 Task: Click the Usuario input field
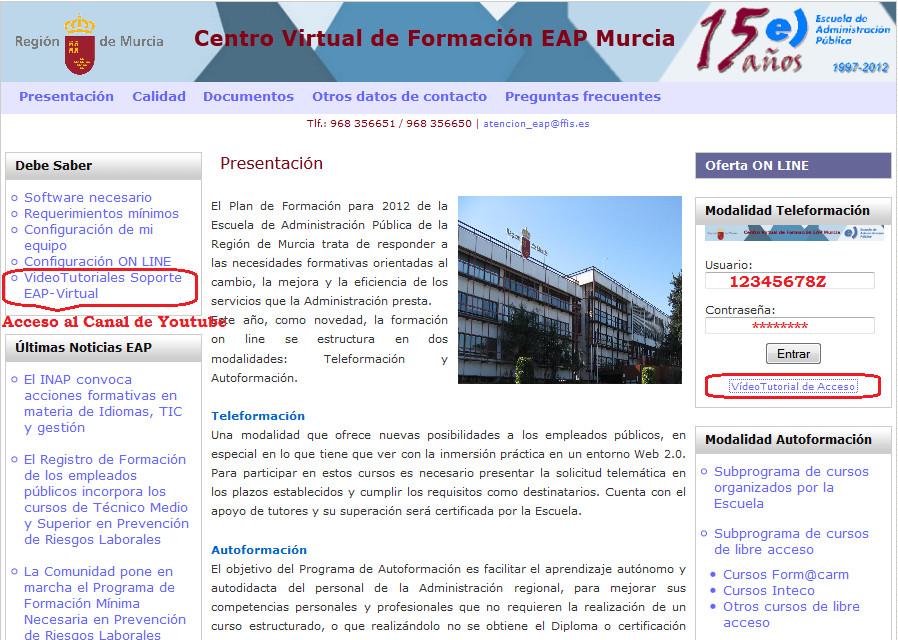point(790,281)
